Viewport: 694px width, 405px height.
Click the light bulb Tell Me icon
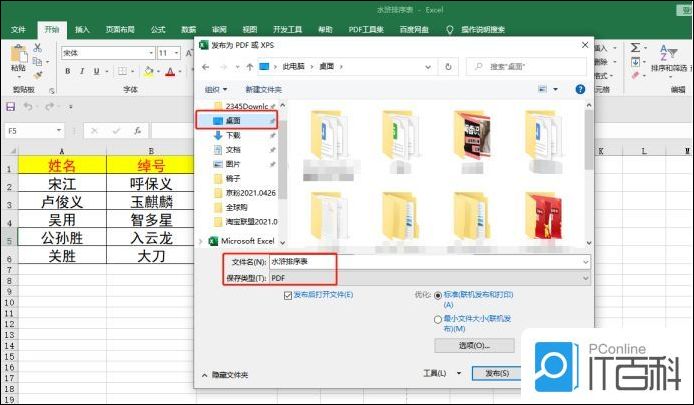[450, 30]
